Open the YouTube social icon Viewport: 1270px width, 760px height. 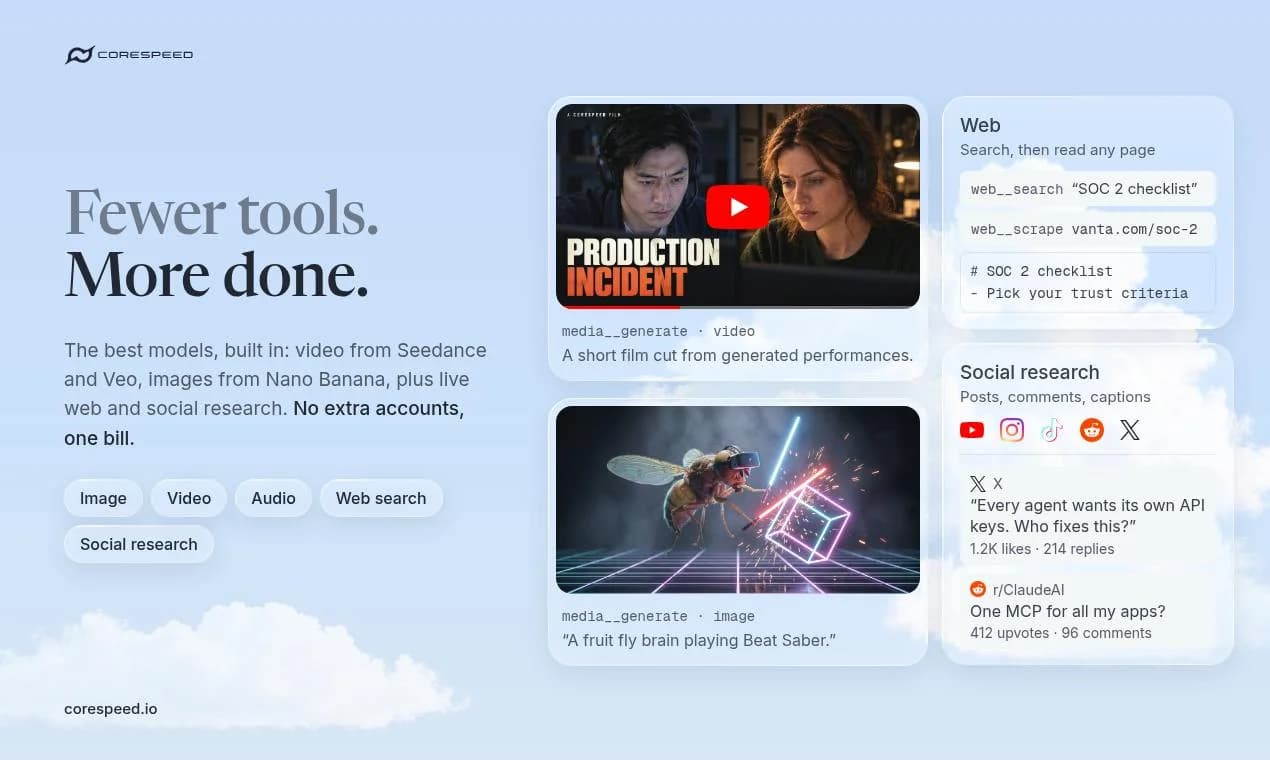[972, 430]
